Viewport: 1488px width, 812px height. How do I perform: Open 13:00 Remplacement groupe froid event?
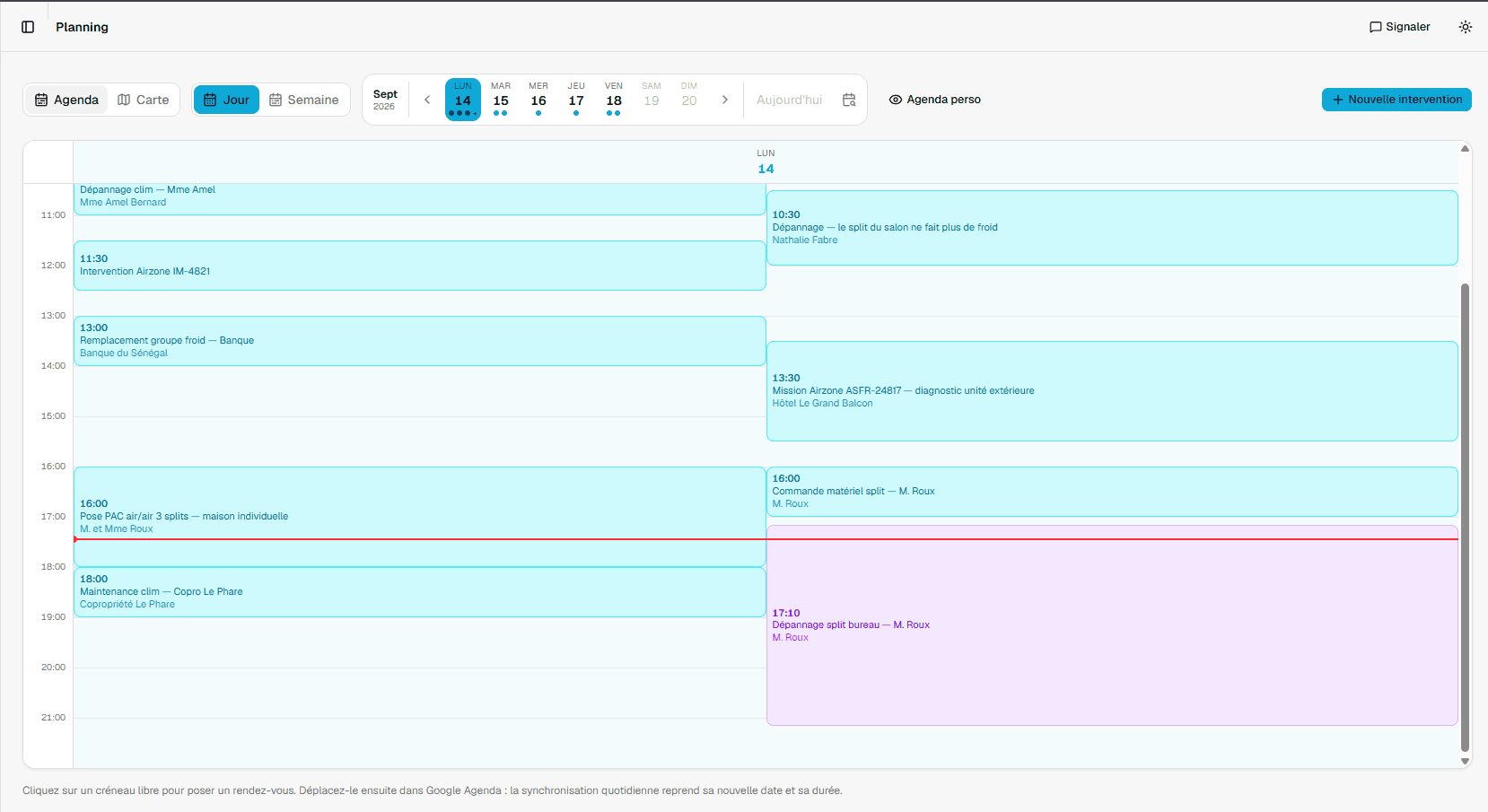(x=419, y=341)
